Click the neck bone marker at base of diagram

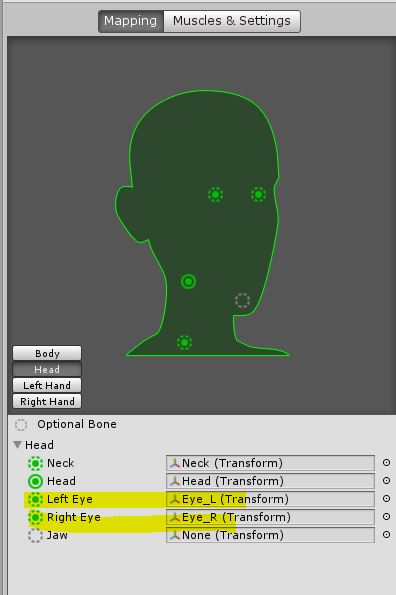point(185,342)
